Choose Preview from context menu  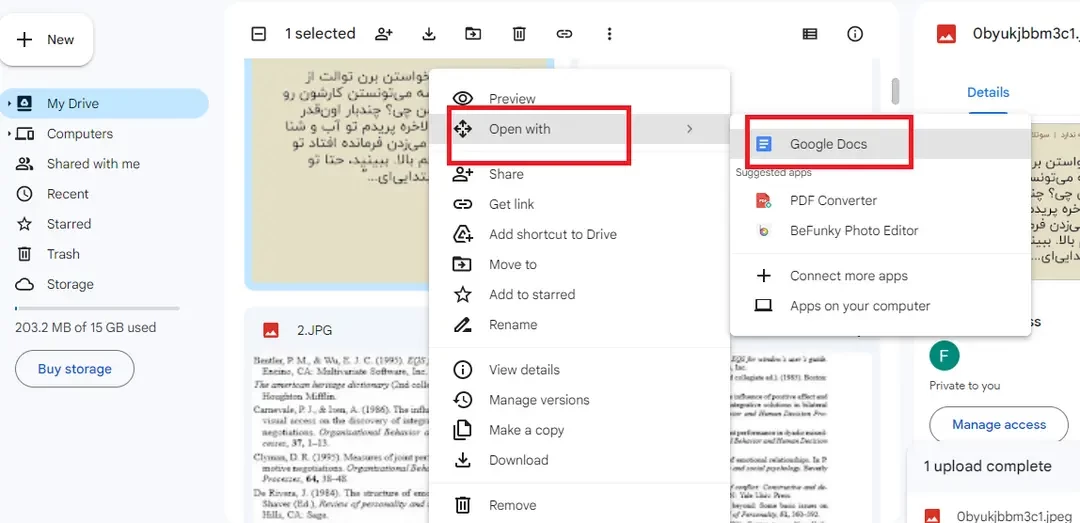click(x=579, y=99)
